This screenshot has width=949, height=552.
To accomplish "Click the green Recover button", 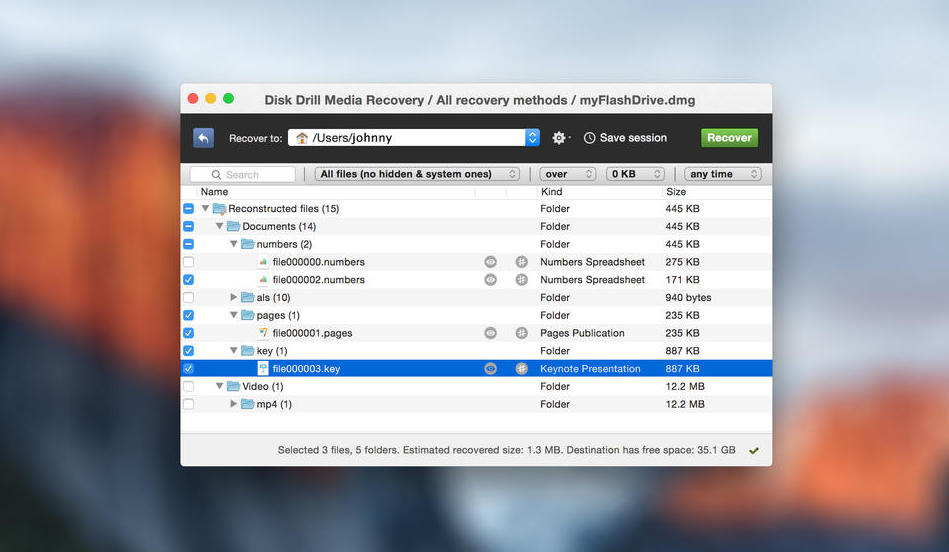I will tap(729, 138).
